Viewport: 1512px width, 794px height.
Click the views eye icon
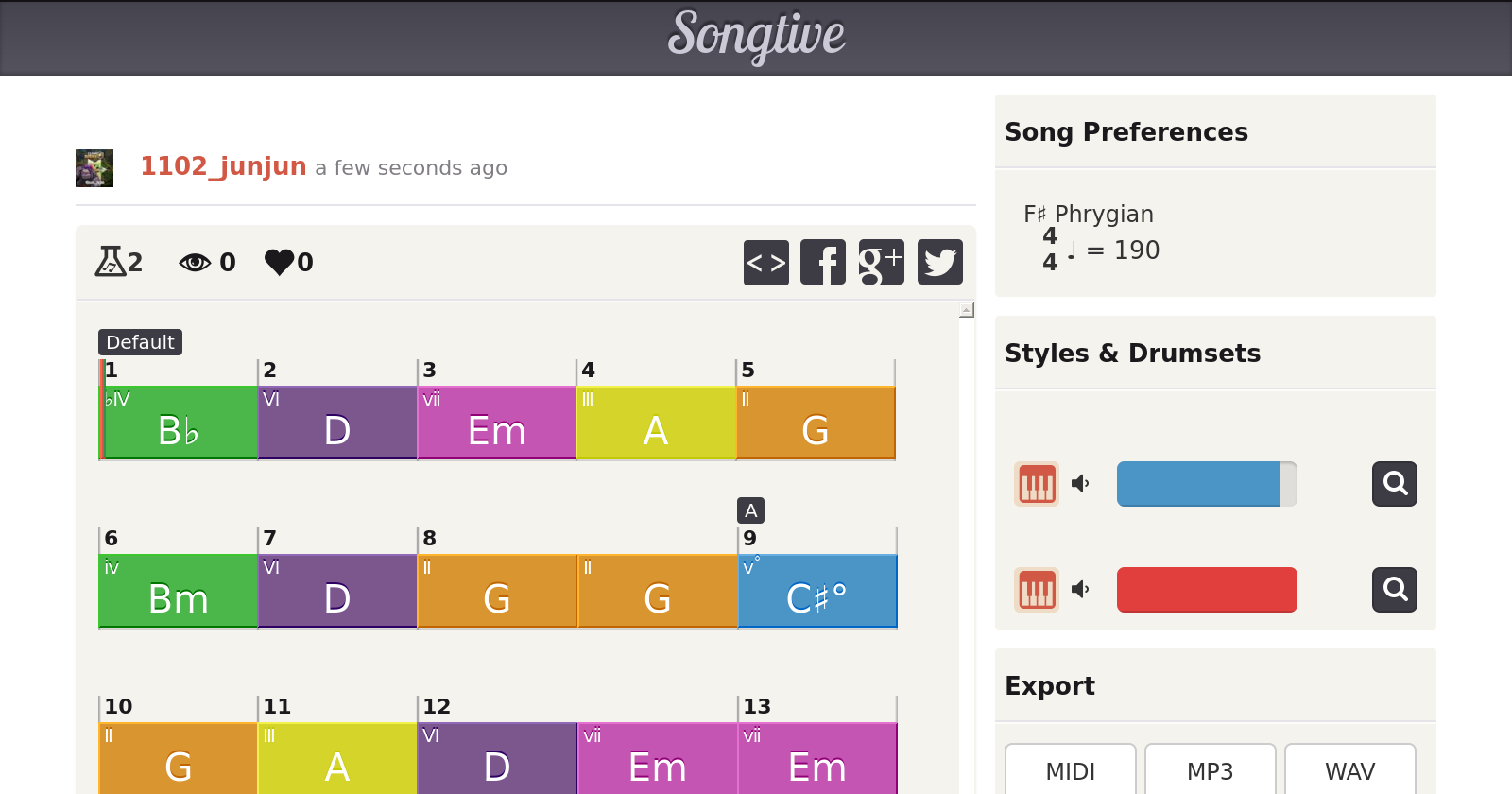coord(195,262)
